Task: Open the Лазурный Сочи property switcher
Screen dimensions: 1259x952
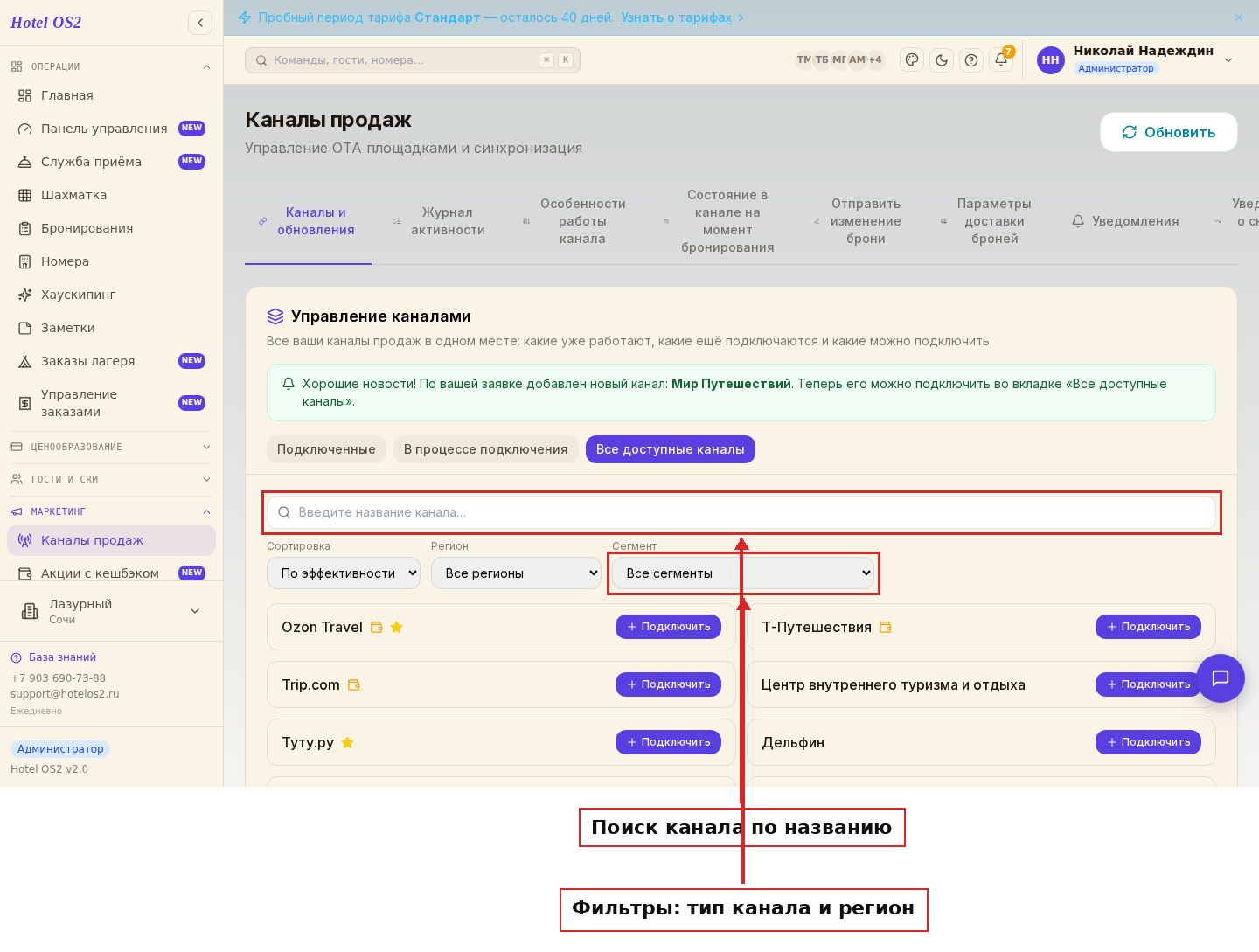Action: point(111,611)
